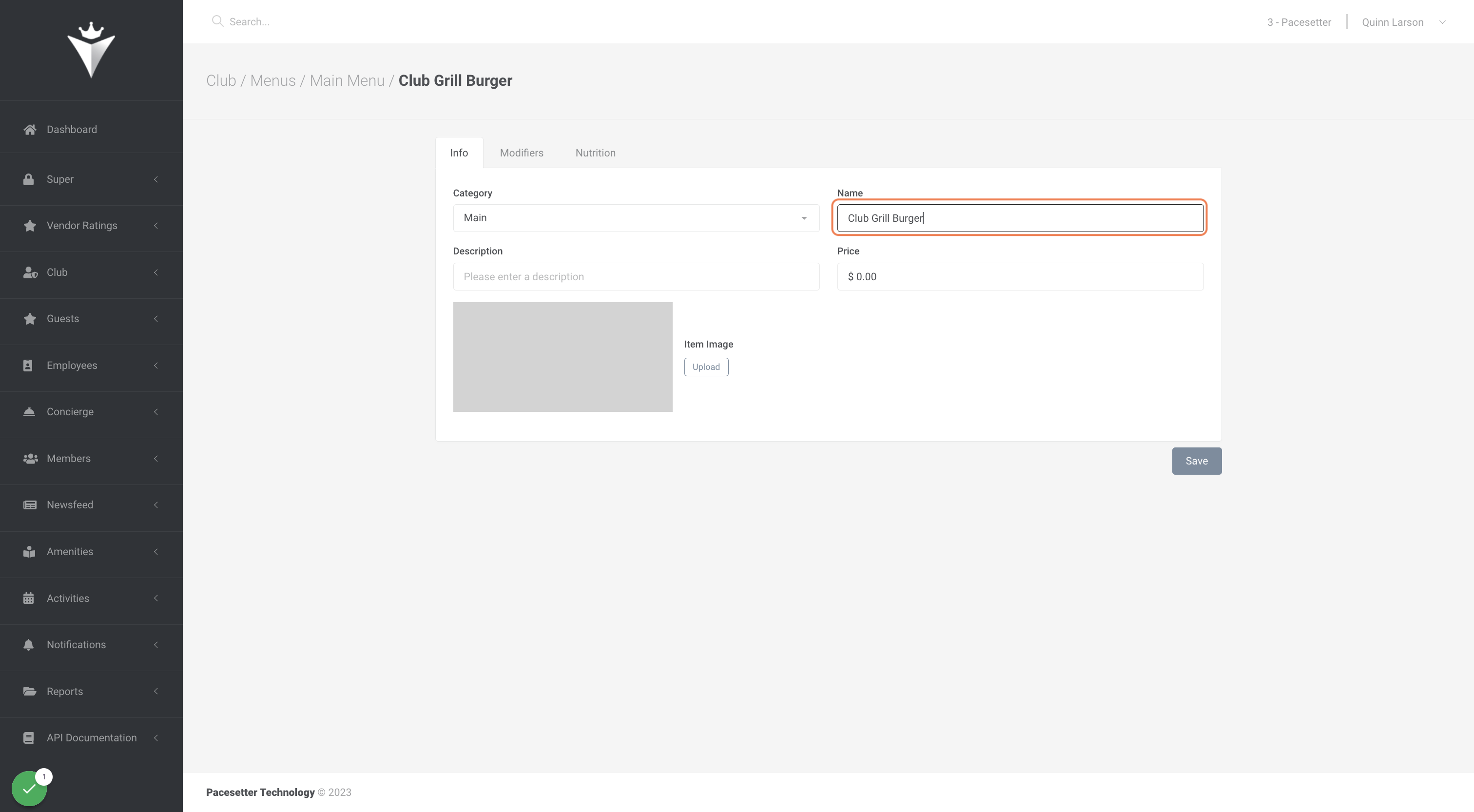Switch to the Info tab
The image size is (1474, 812).
coord(459,153)
